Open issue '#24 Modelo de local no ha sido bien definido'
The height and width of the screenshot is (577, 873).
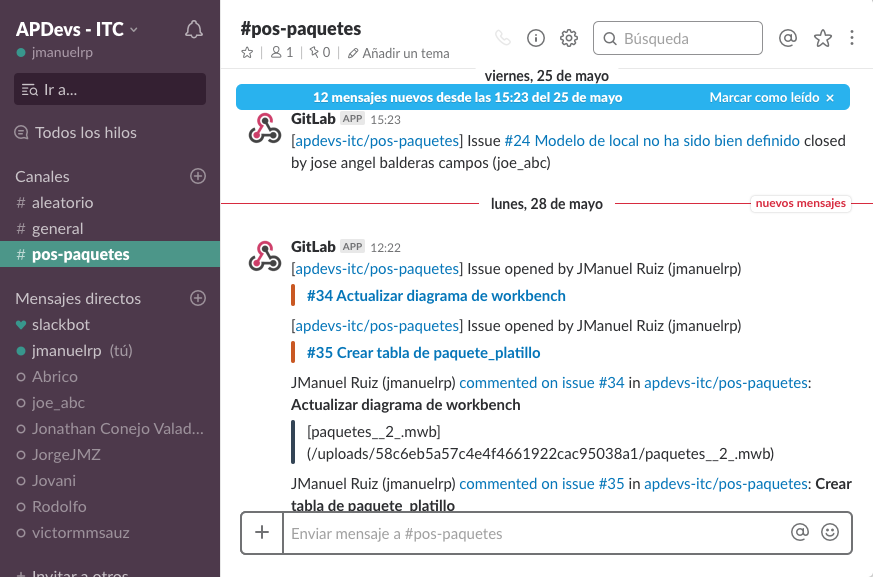[x=652, y=141]
